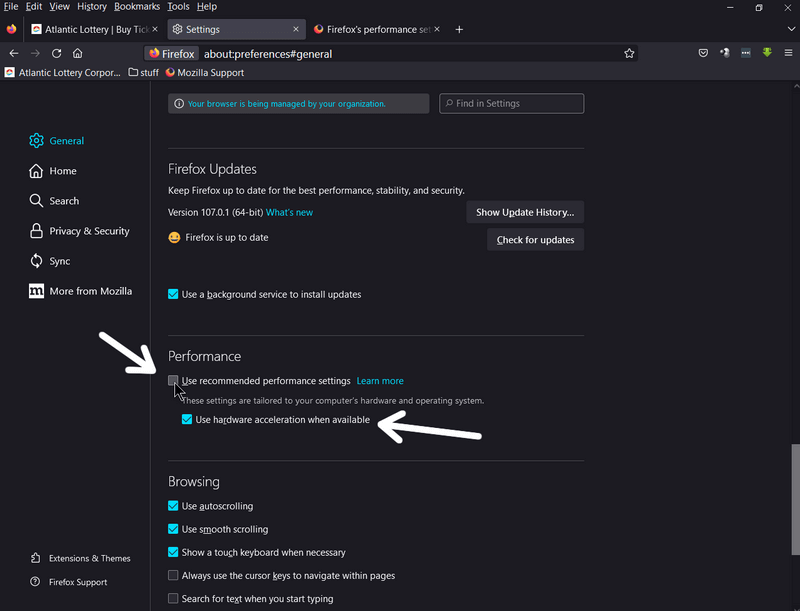Click Check for updates button
The height and width of the screenshot is (611, 800).
(x=535, y=240)
